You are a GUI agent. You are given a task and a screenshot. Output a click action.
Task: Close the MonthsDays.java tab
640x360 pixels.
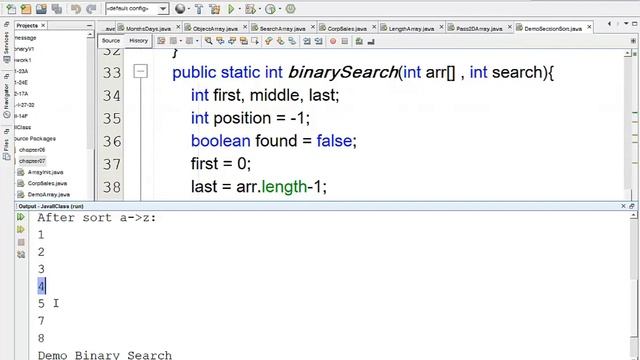click(x=178, y=27)
